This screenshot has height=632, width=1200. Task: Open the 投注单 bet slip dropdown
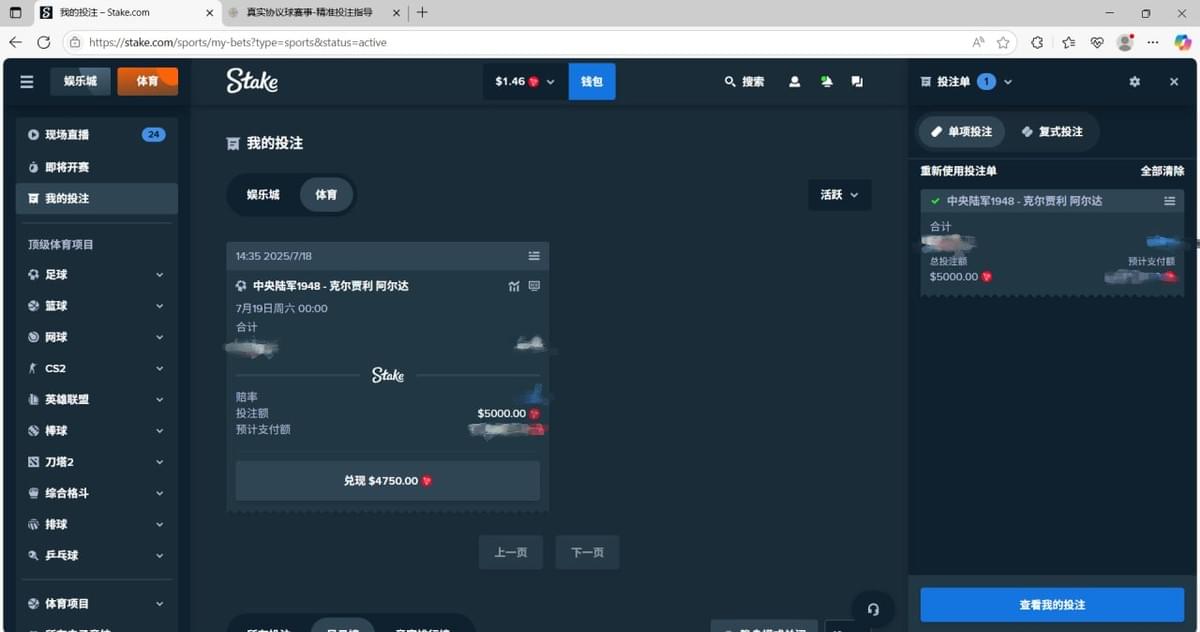(966, 82)
